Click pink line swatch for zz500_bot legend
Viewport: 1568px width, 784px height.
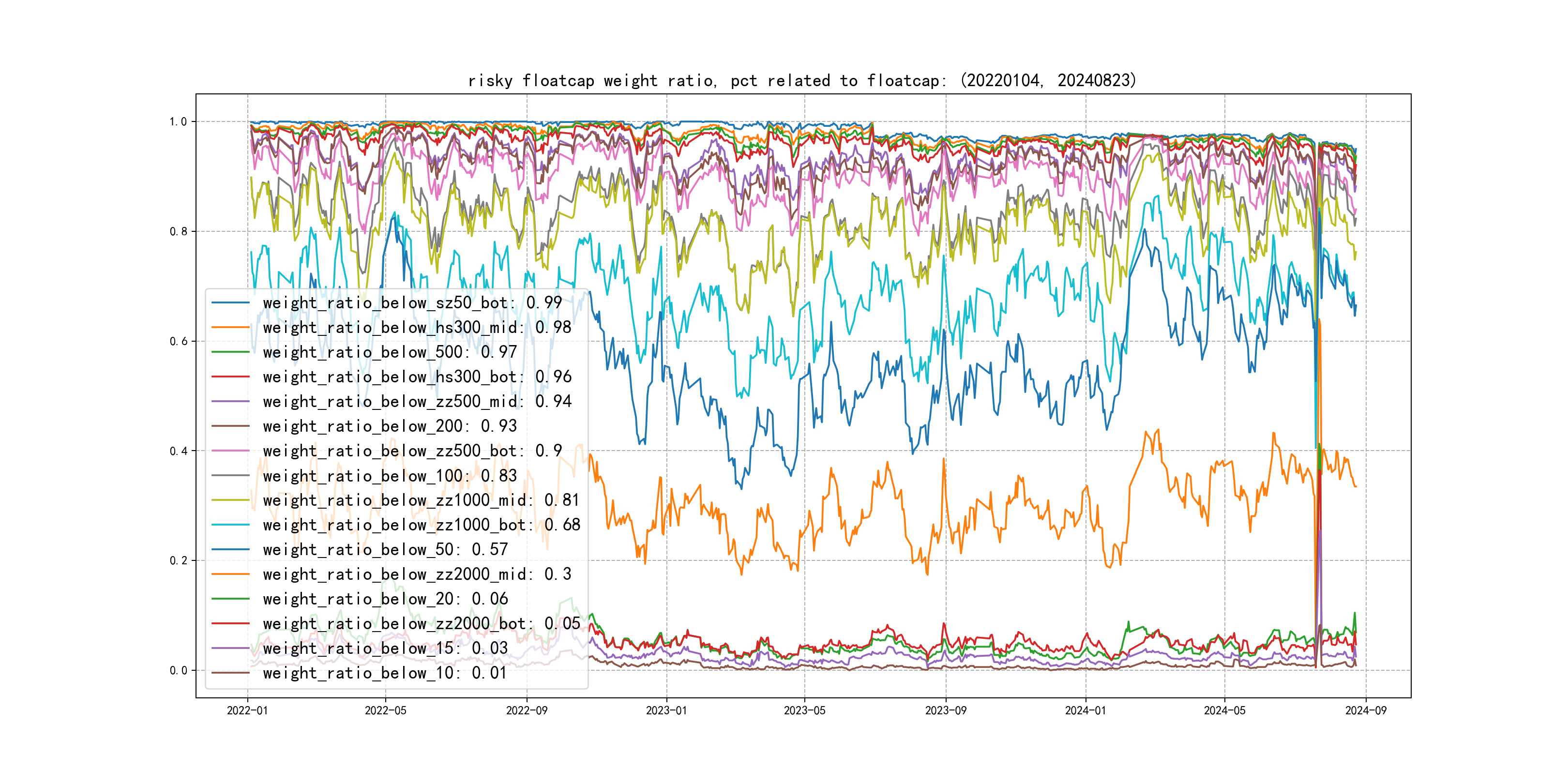tap(230, 451)
